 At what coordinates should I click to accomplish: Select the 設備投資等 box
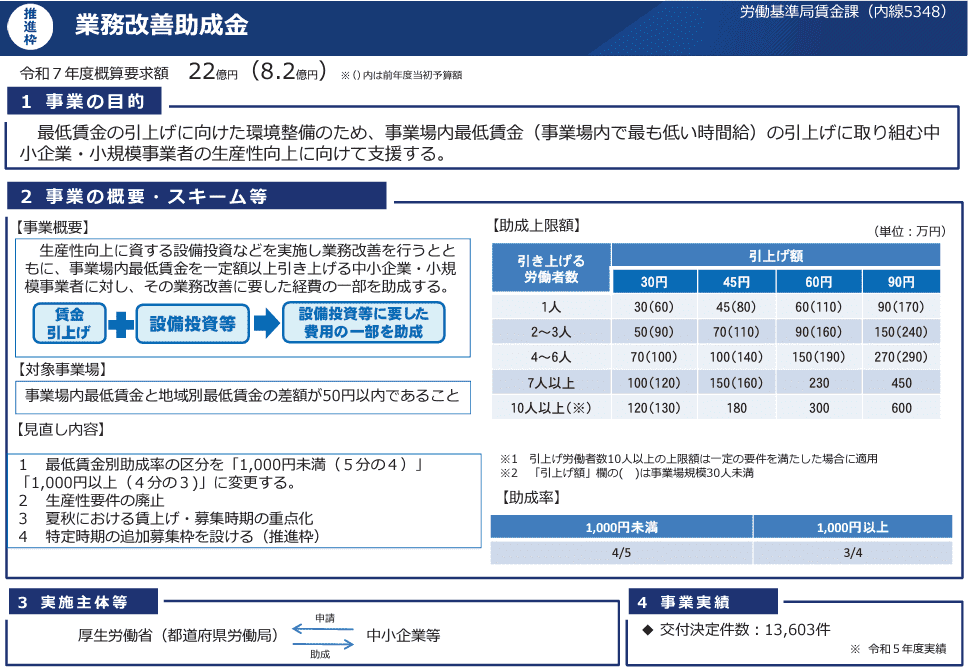click(x=192, y=323)
